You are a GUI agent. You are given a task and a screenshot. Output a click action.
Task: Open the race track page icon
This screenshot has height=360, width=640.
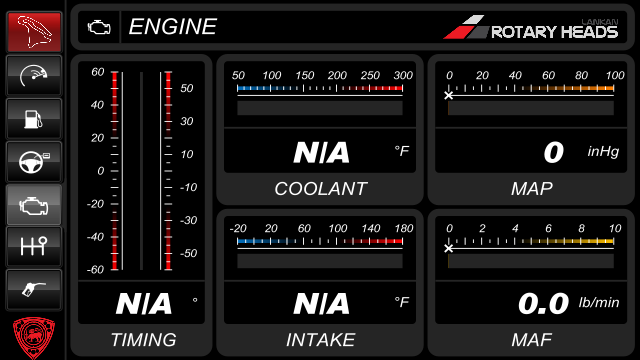pyautogui.click(x=34, y=32)
